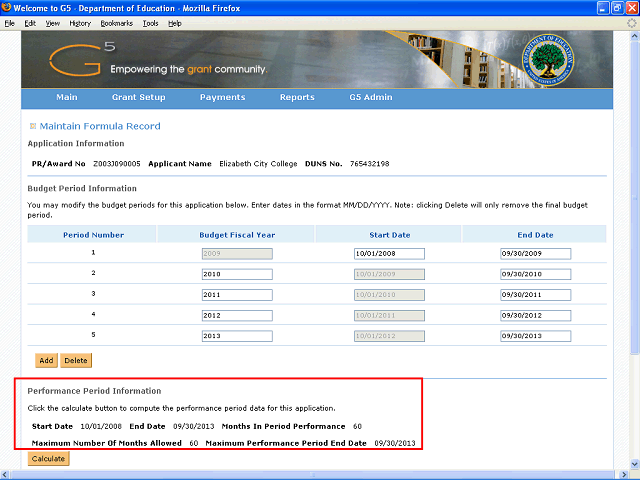This screenshot has width=640, height=480.
Task: Click the vertical scrollbar on the page
Action: coord(634,250)
